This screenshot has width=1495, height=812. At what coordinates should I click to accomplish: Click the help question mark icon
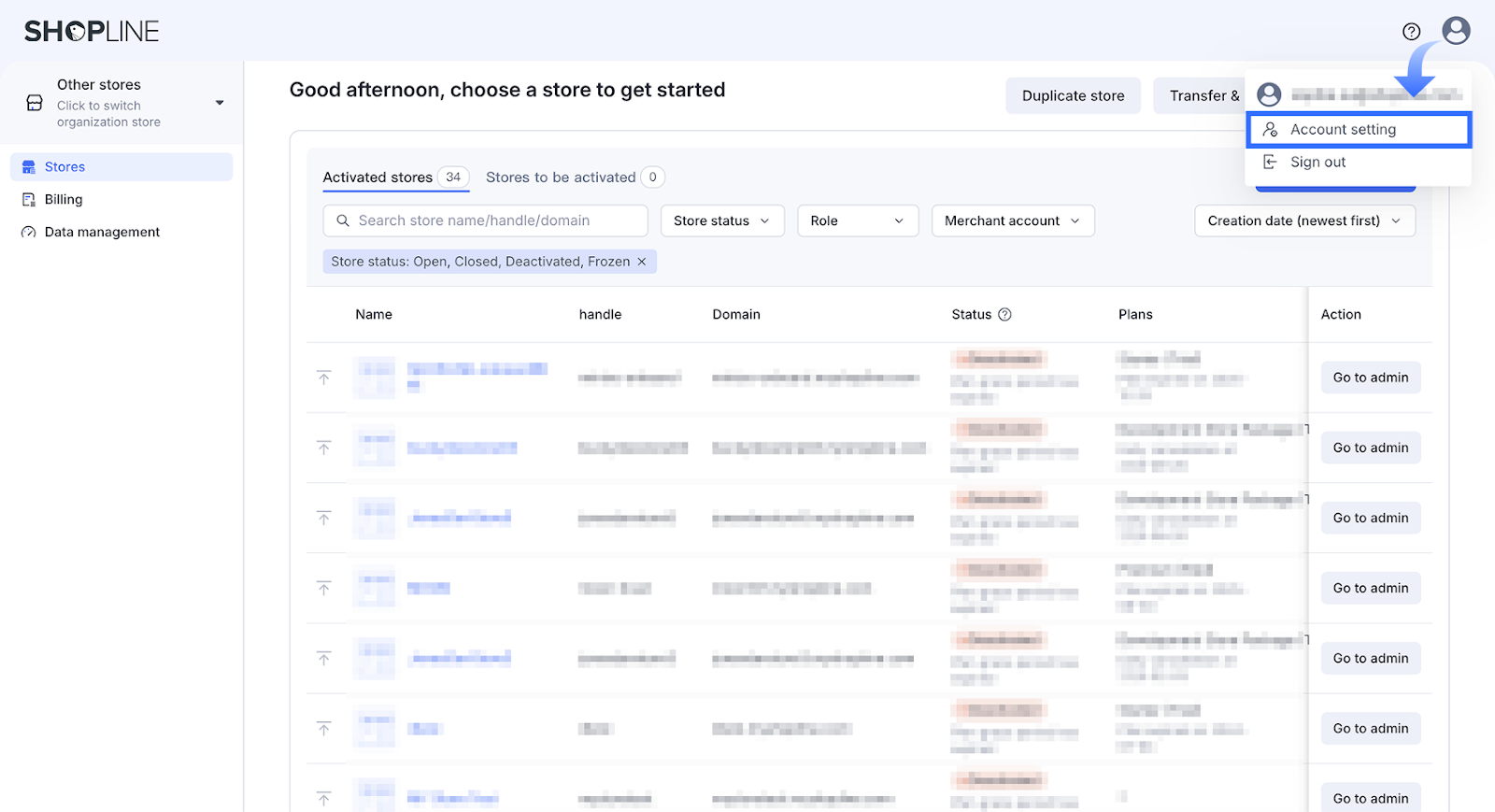pos(1411,32)
